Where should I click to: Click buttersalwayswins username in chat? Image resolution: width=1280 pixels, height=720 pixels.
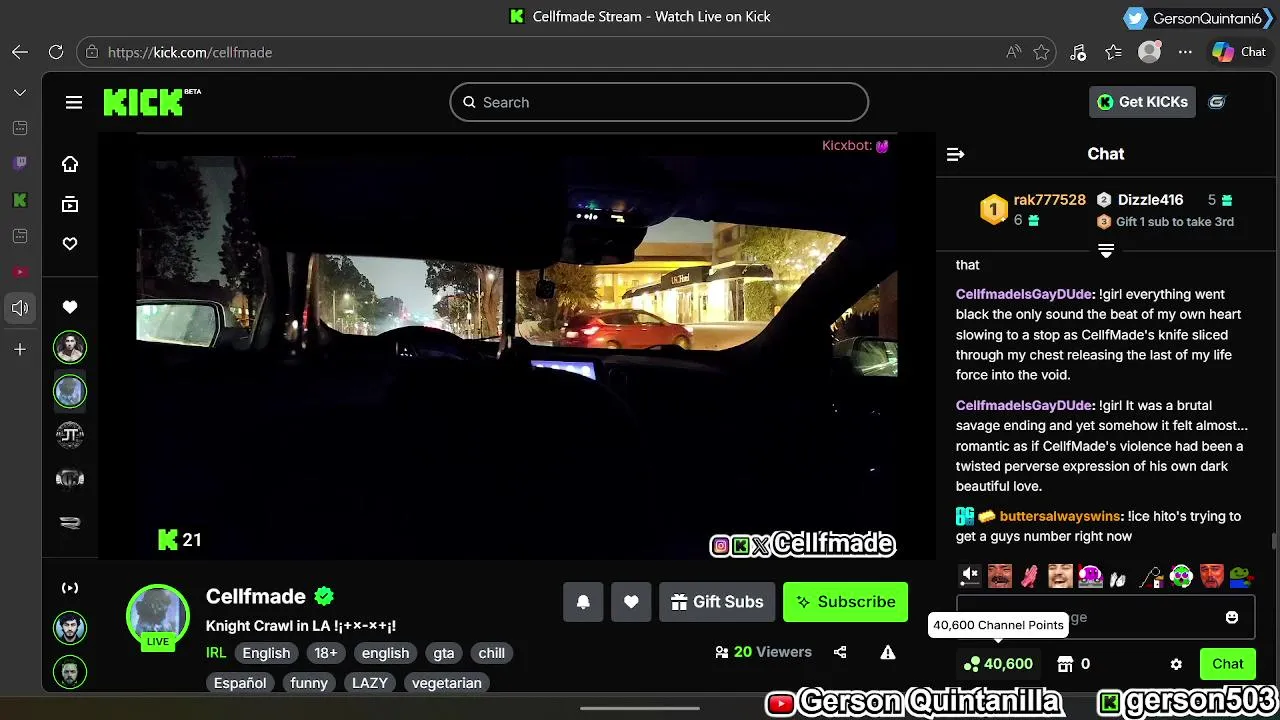point(1060,516)
